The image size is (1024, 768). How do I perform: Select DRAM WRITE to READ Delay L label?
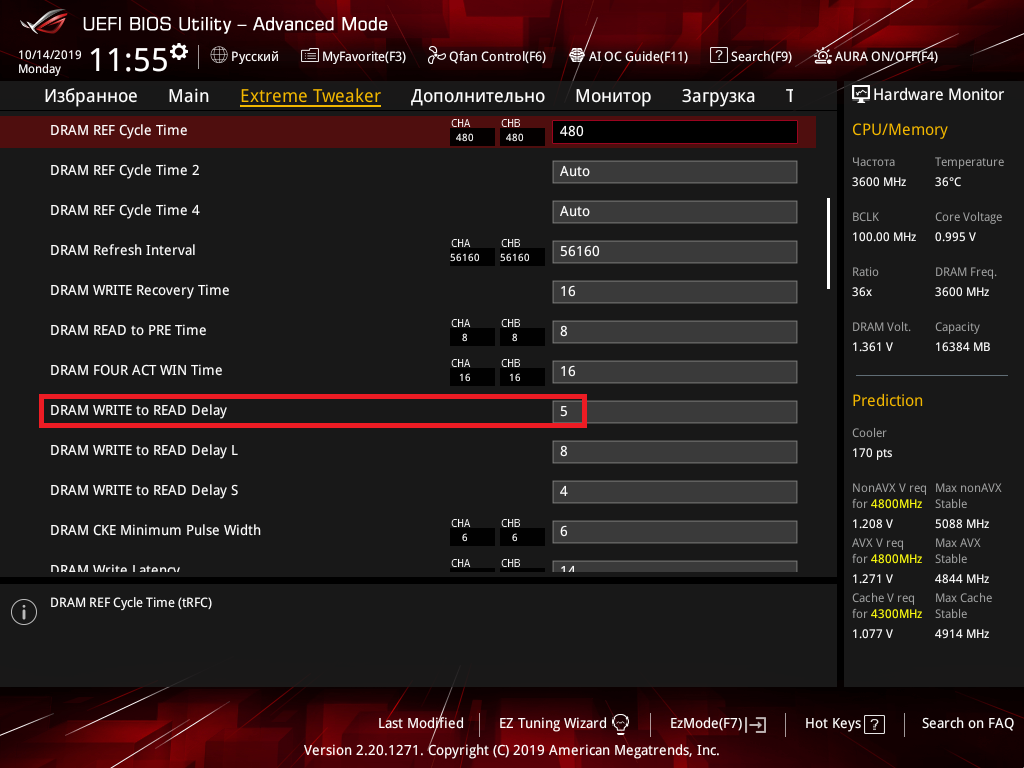[x=144, y=451]
